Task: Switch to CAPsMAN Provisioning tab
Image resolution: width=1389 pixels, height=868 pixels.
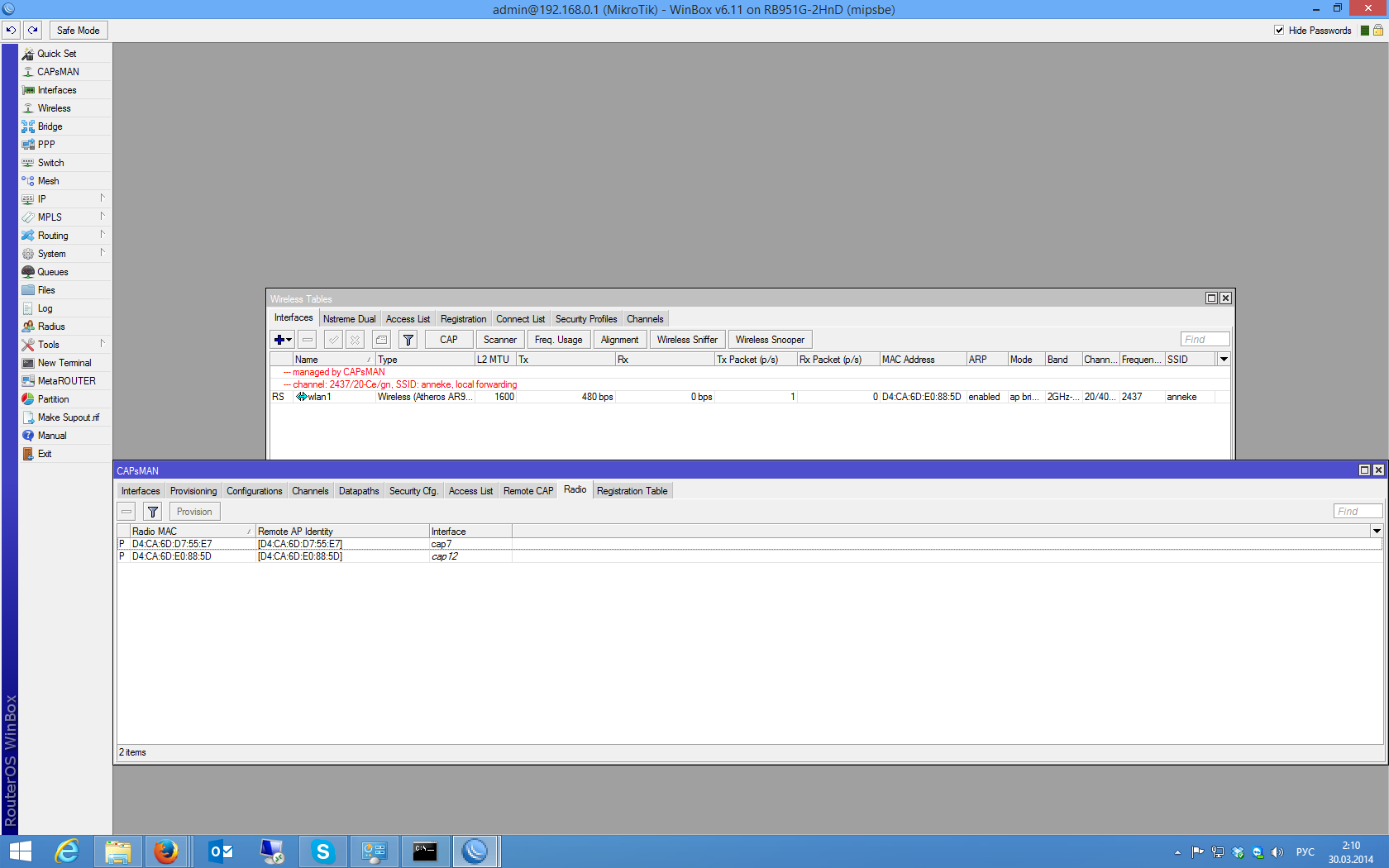Action: [x=193, y=491]
